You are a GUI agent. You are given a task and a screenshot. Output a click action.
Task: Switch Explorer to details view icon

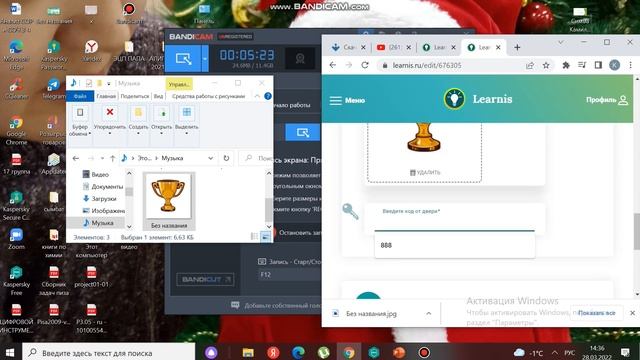click(254, 236)
